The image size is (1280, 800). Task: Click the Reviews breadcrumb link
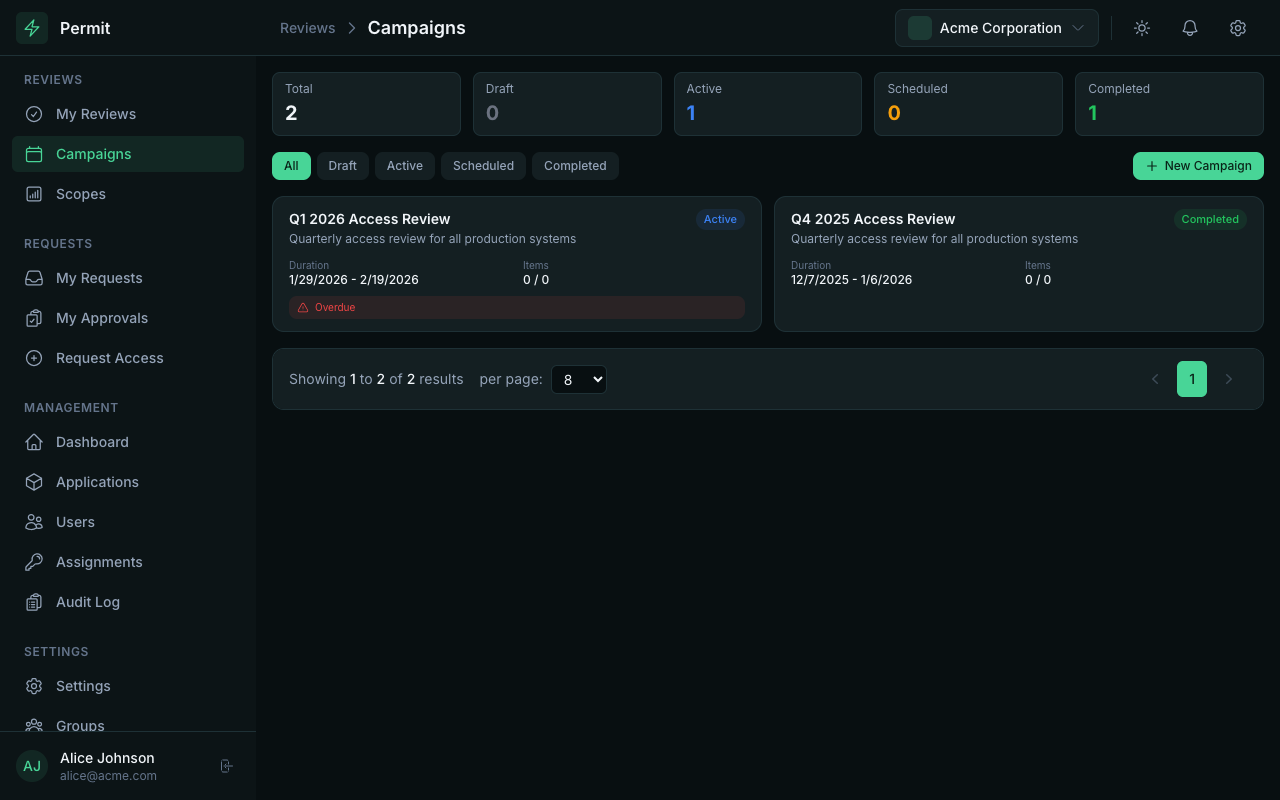coord(307,28)
